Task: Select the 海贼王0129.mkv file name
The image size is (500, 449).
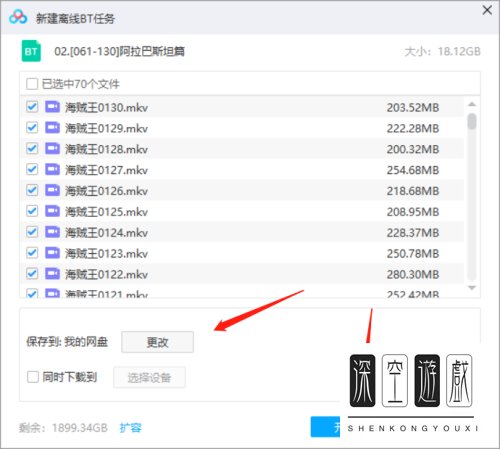Action: tap(106, 128)
